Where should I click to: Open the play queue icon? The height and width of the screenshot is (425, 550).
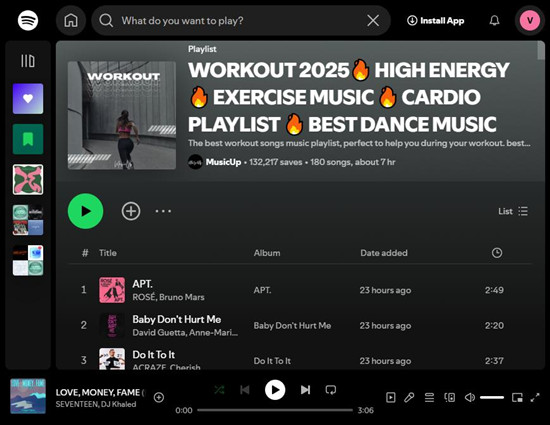click(429, 397)
